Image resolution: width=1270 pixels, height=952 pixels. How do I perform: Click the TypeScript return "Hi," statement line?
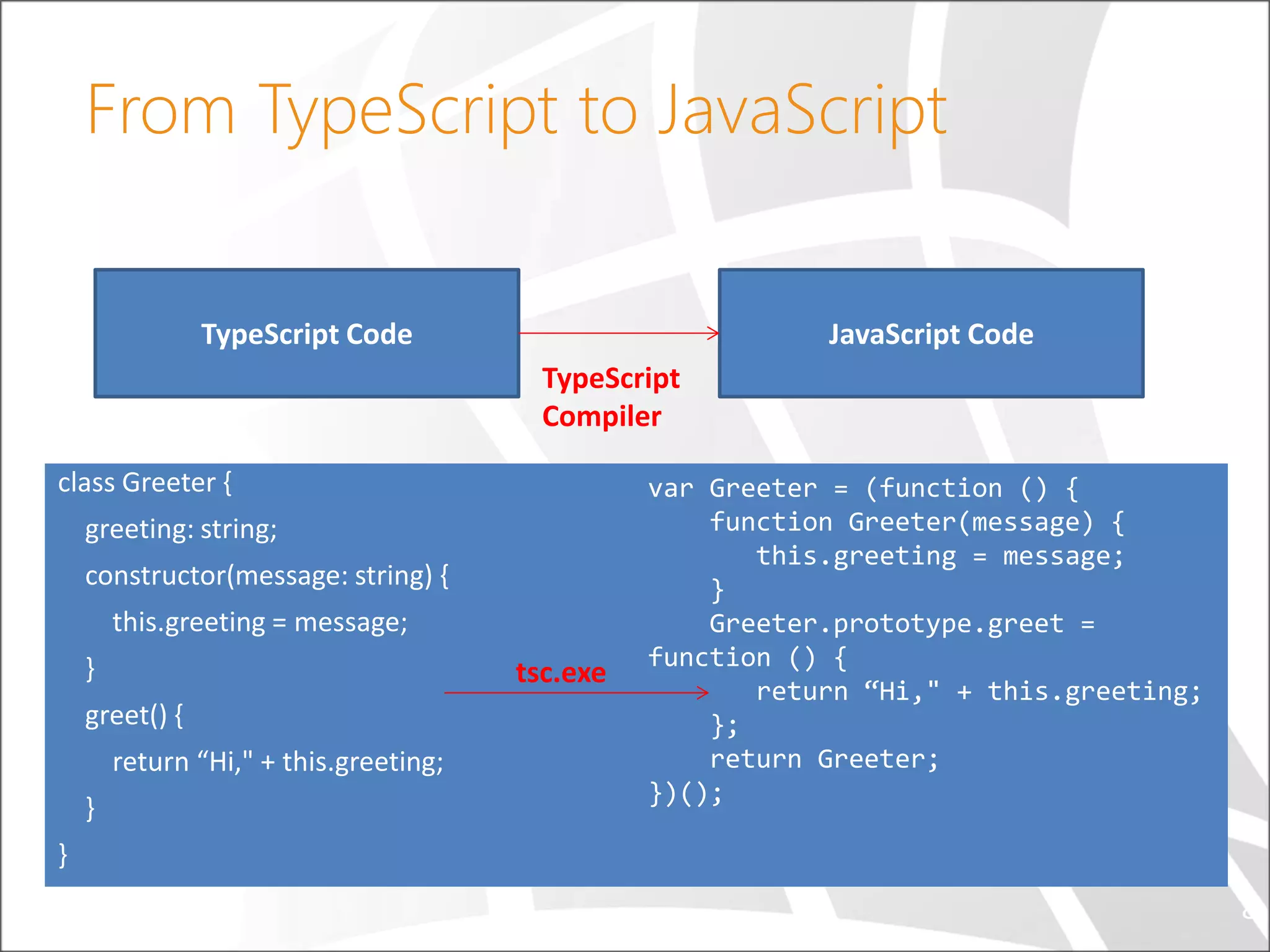(x=277, y=762)
